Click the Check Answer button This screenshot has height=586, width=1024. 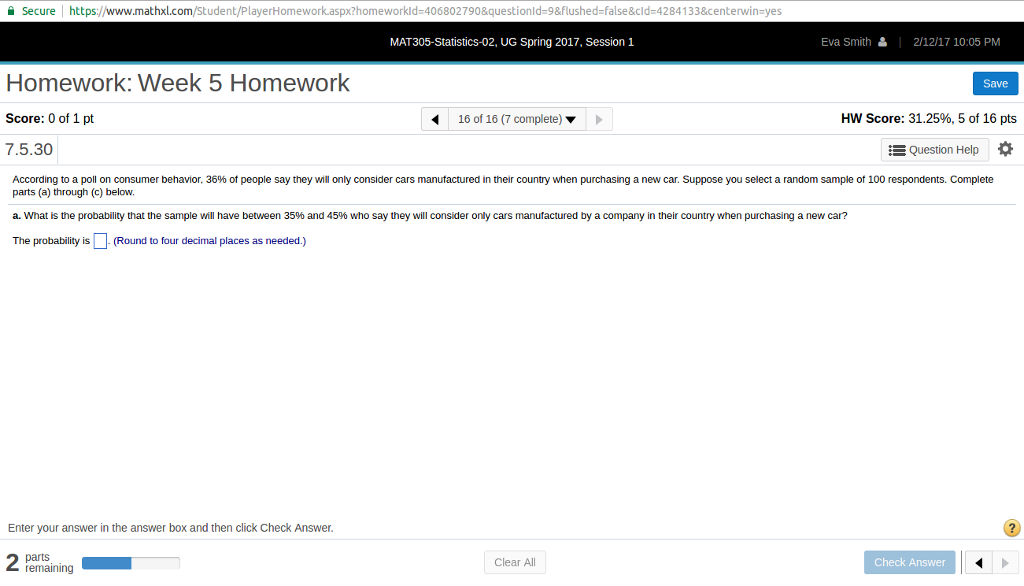(909, 562)
